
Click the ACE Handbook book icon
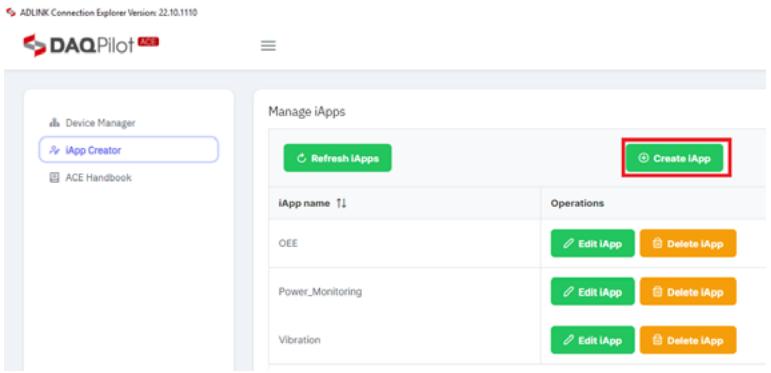pyautogui.click(x=54, y=178)
